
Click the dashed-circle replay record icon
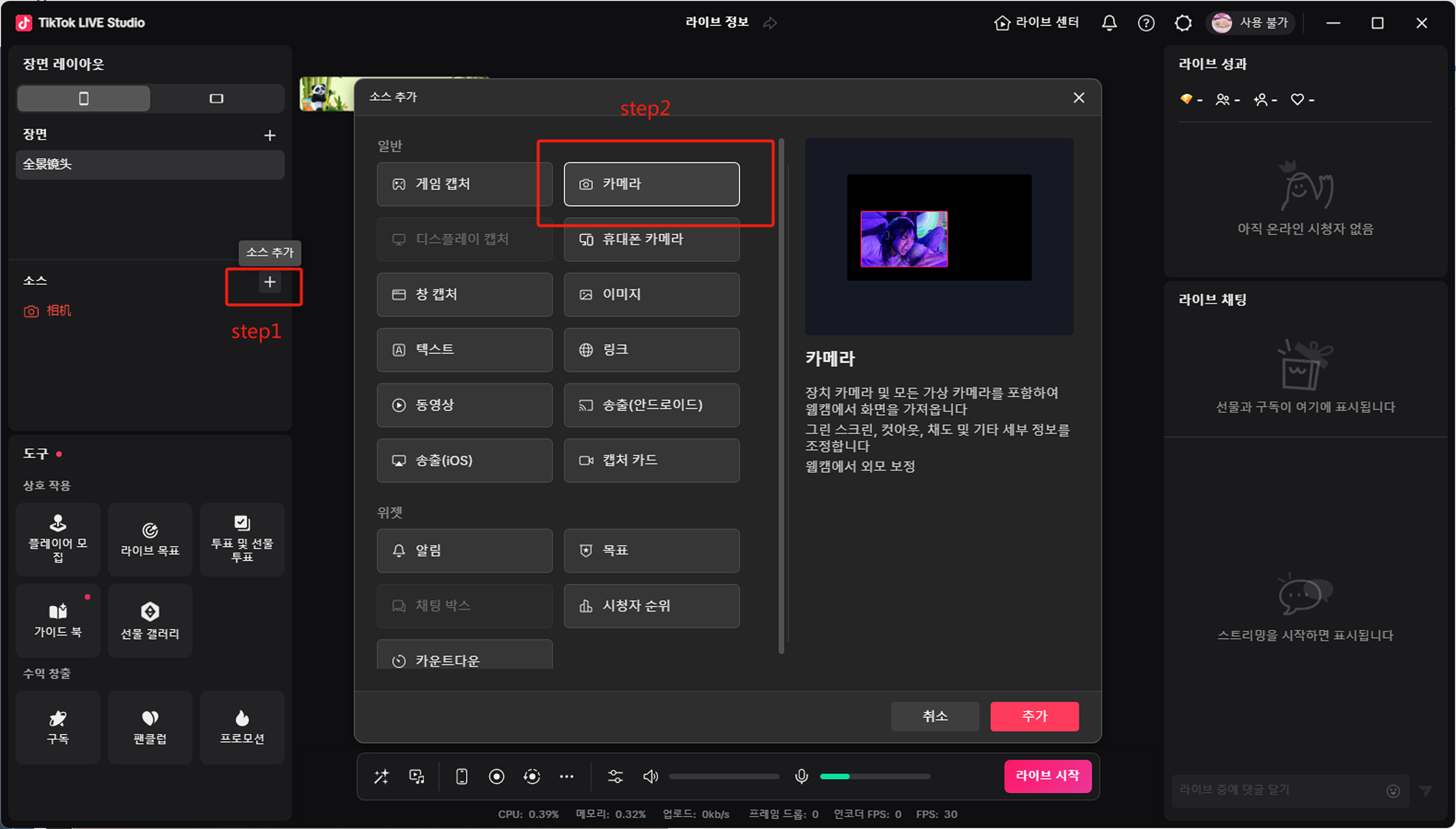coord(531,777)
